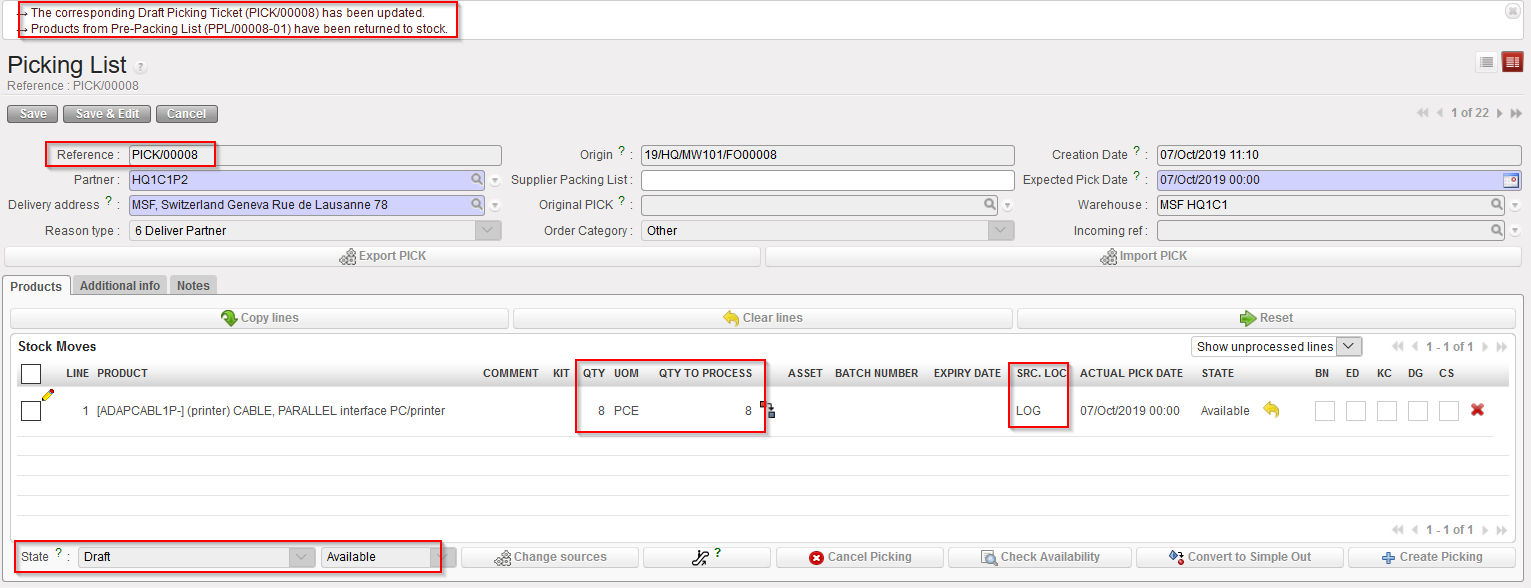Click the red delete icon on line 1

[x=1477, y=410]
